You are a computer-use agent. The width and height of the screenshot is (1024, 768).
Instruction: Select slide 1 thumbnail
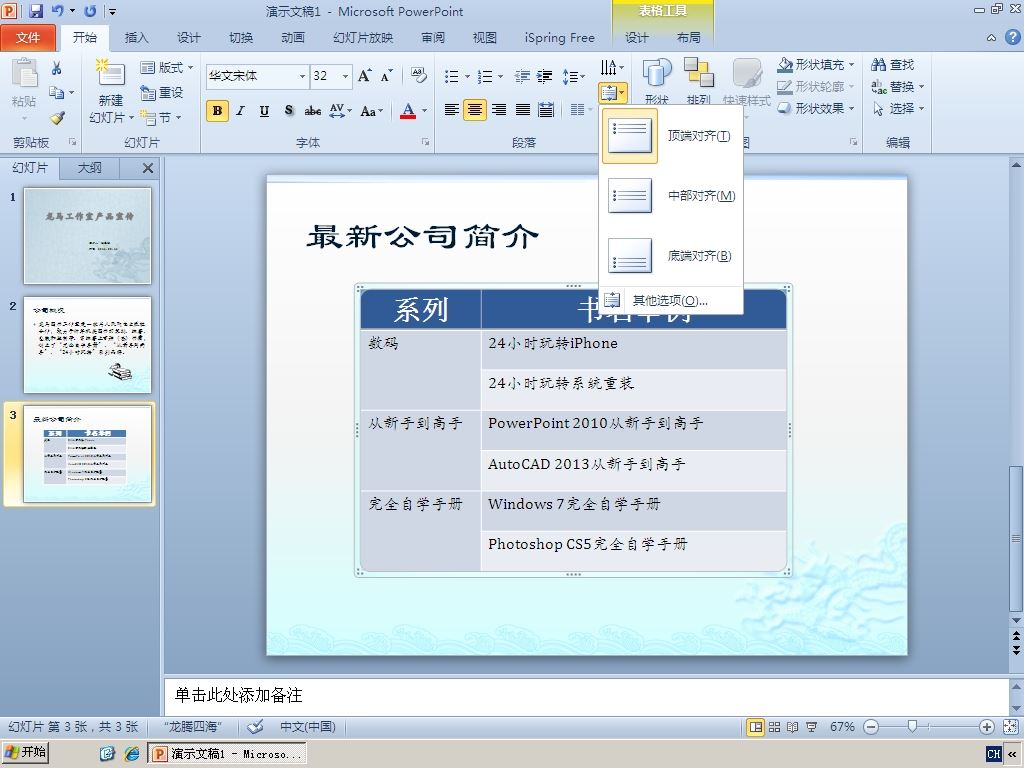[x=88, y=236]
